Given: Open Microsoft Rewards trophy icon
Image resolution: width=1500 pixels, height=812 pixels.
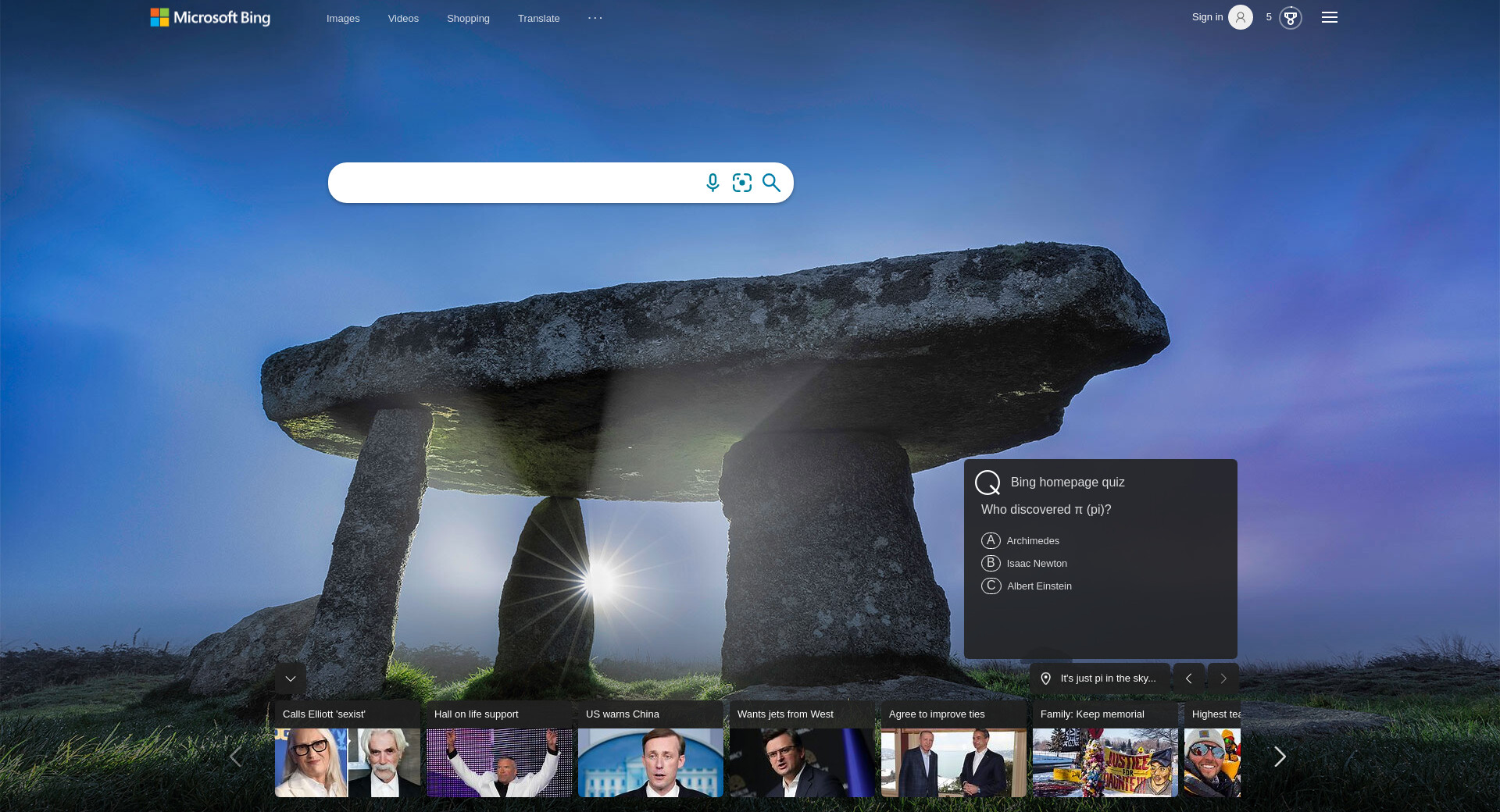Looking at the screenshot, I should (1290, 17).
